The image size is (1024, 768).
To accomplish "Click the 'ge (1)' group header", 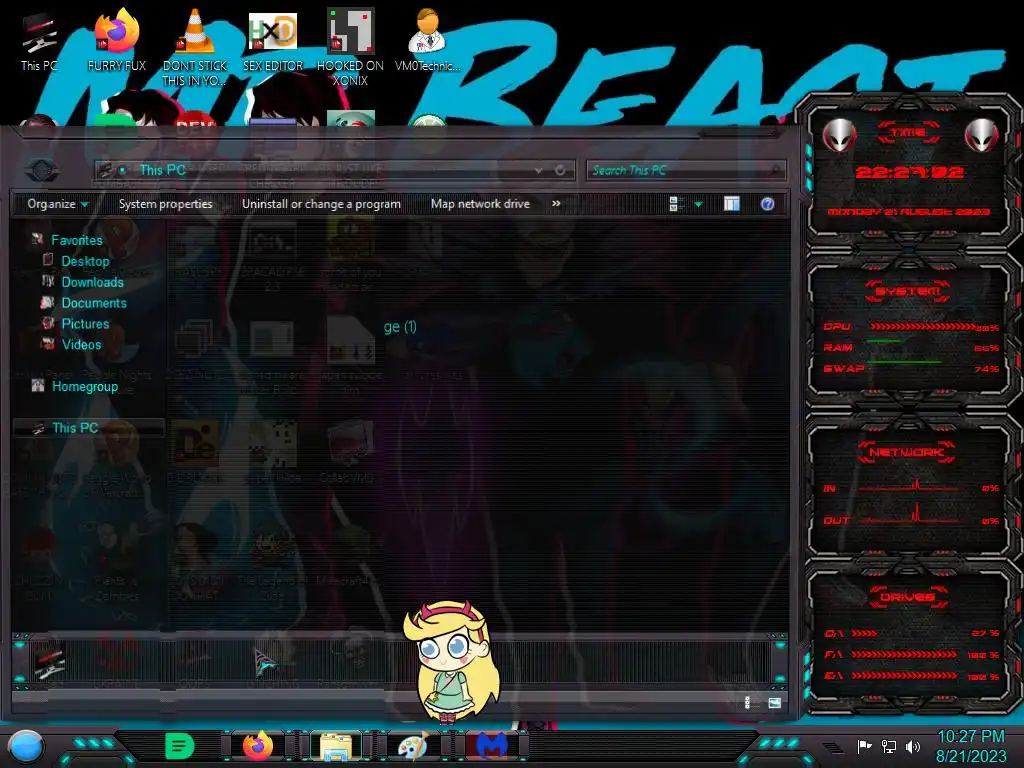I will pos(400,327).
